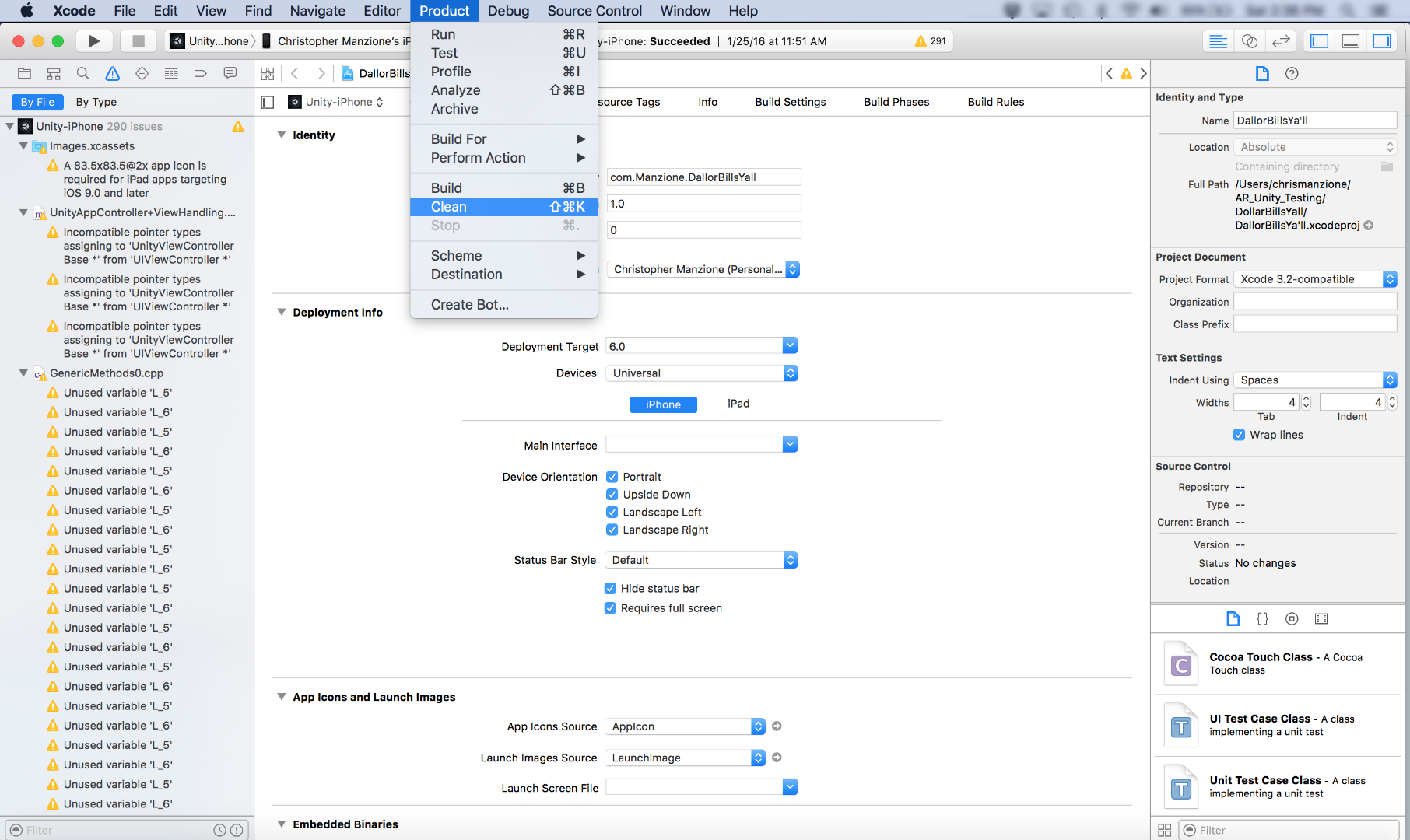Choose Archive from the Product menu
Screen dimensions: 1410x840
point(503,109)
